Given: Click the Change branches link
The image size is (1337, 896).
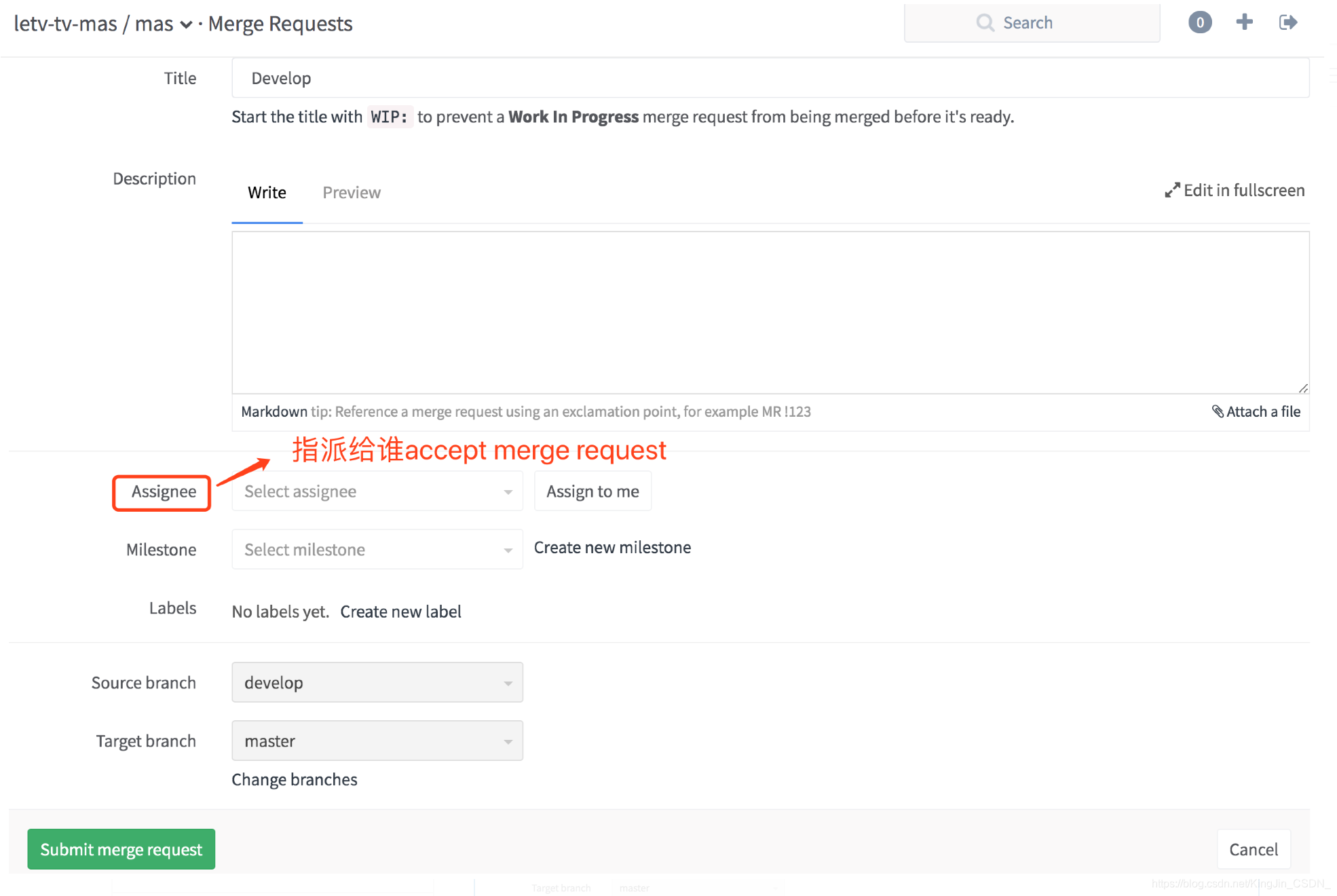Looking at the screenshot, I should click(x=294, y=780).
